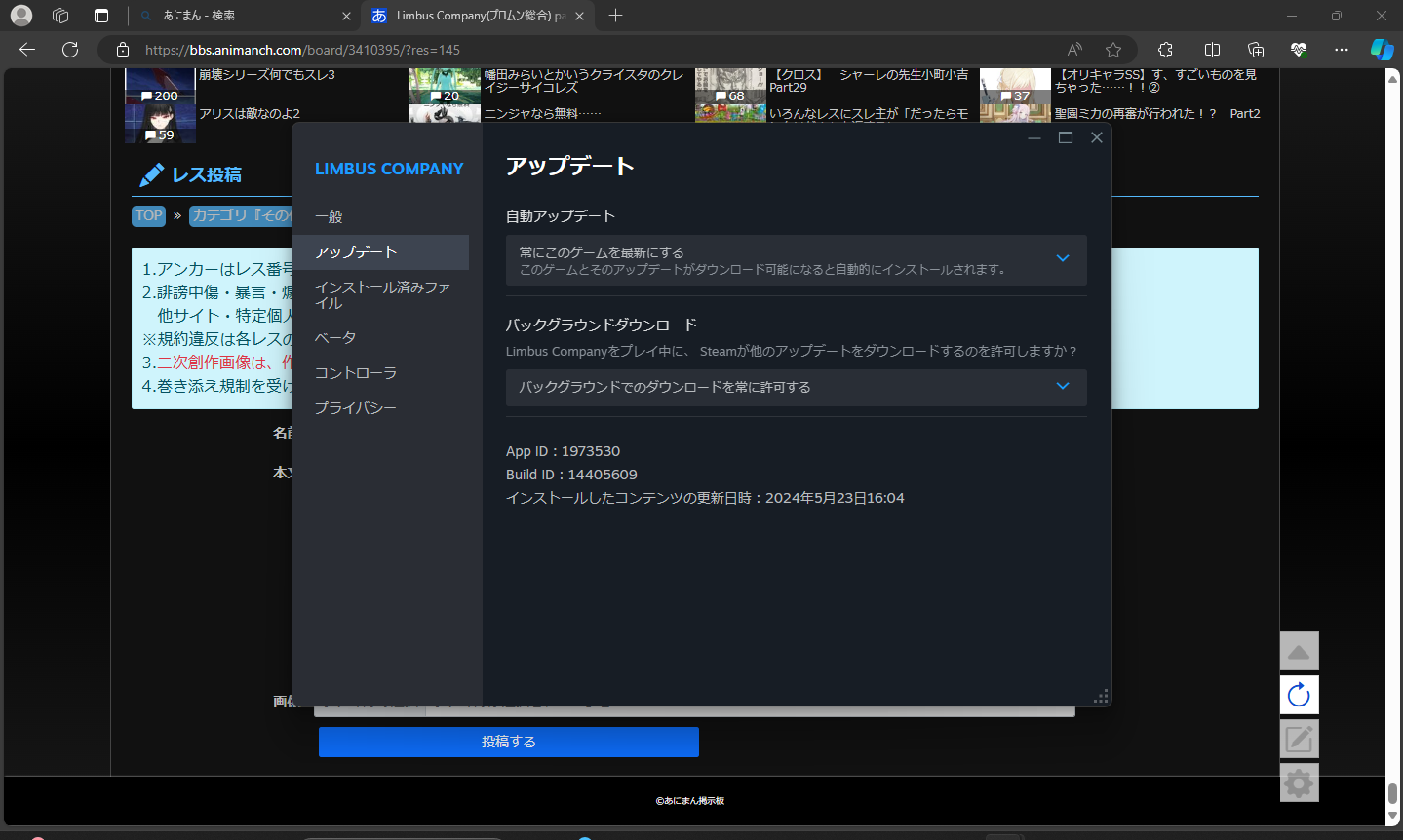Click the LIMBUS COMPANY title text
Image resolution: width=1403 pixels, height=840 pixels.
(x=389, y=169)
